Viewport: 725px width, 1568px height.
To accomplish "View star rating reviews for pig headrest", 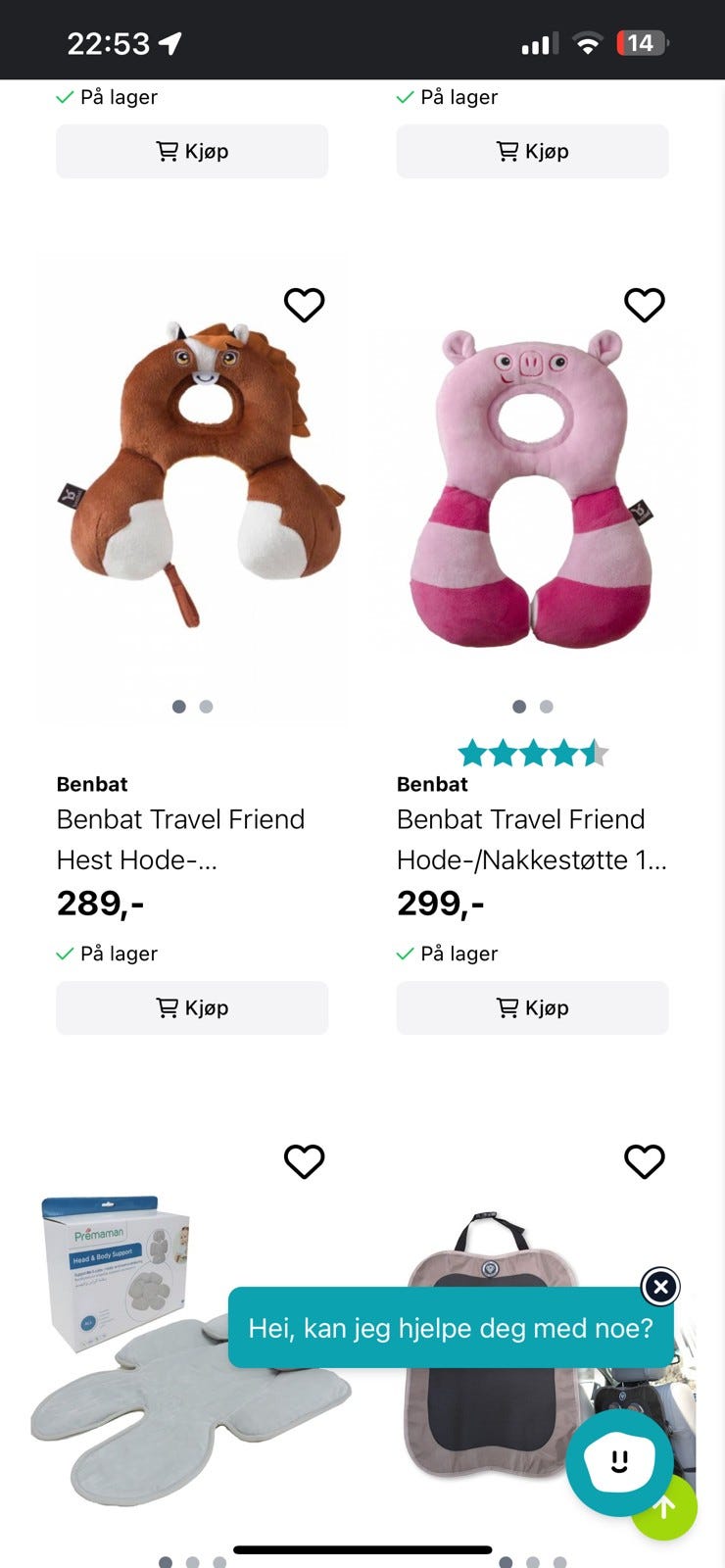I will [532, 754].
